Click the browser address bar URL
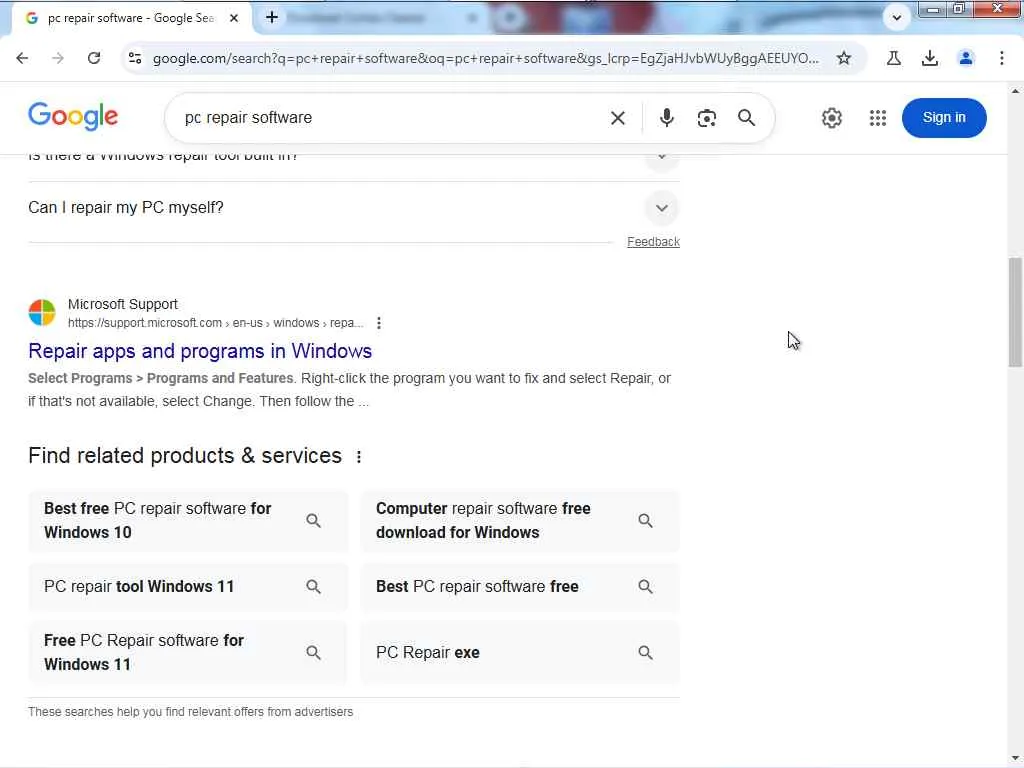The width and height of the screenshot is (1024, 768). tap(485, 58)
